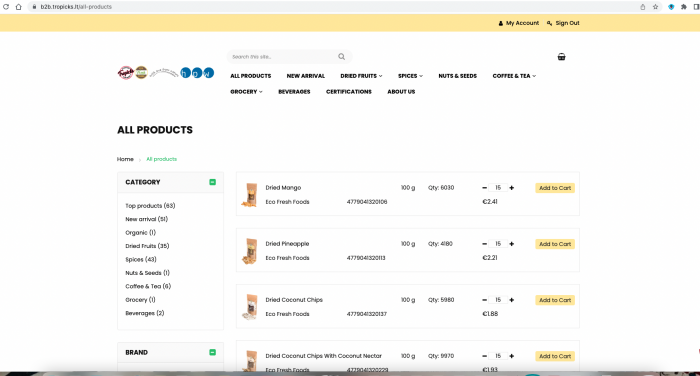The image size is (700, 376).
Task: Go to browser home page icon
Action: [x=18, y=7]
